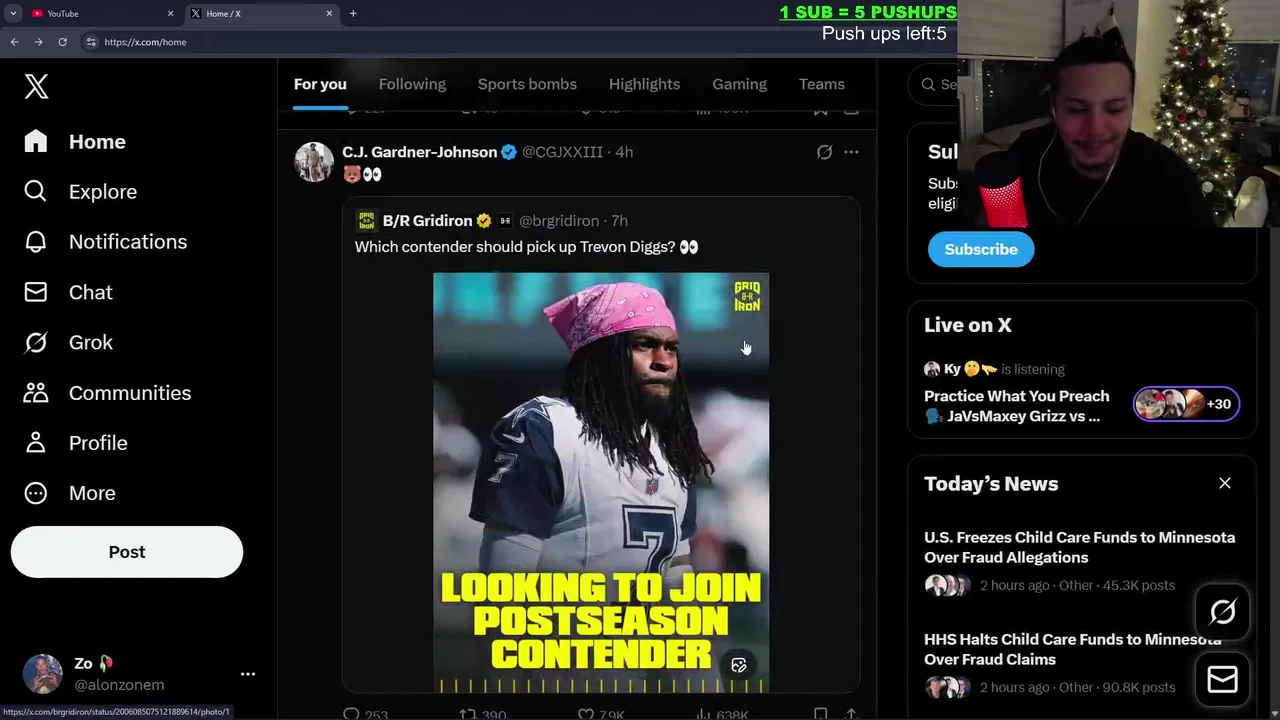
Task: Click the floating messages envelope button
Action: 1223,680
